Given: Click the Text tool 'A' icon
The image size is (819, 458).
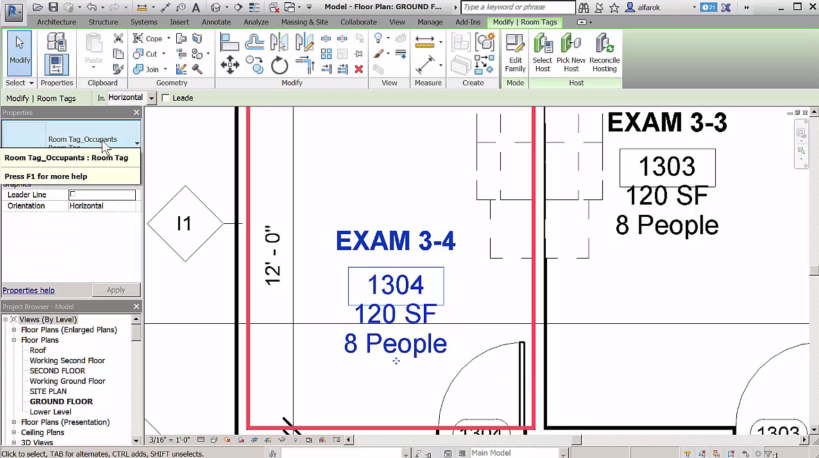Looking at the screenshot, I should [196, 7].
